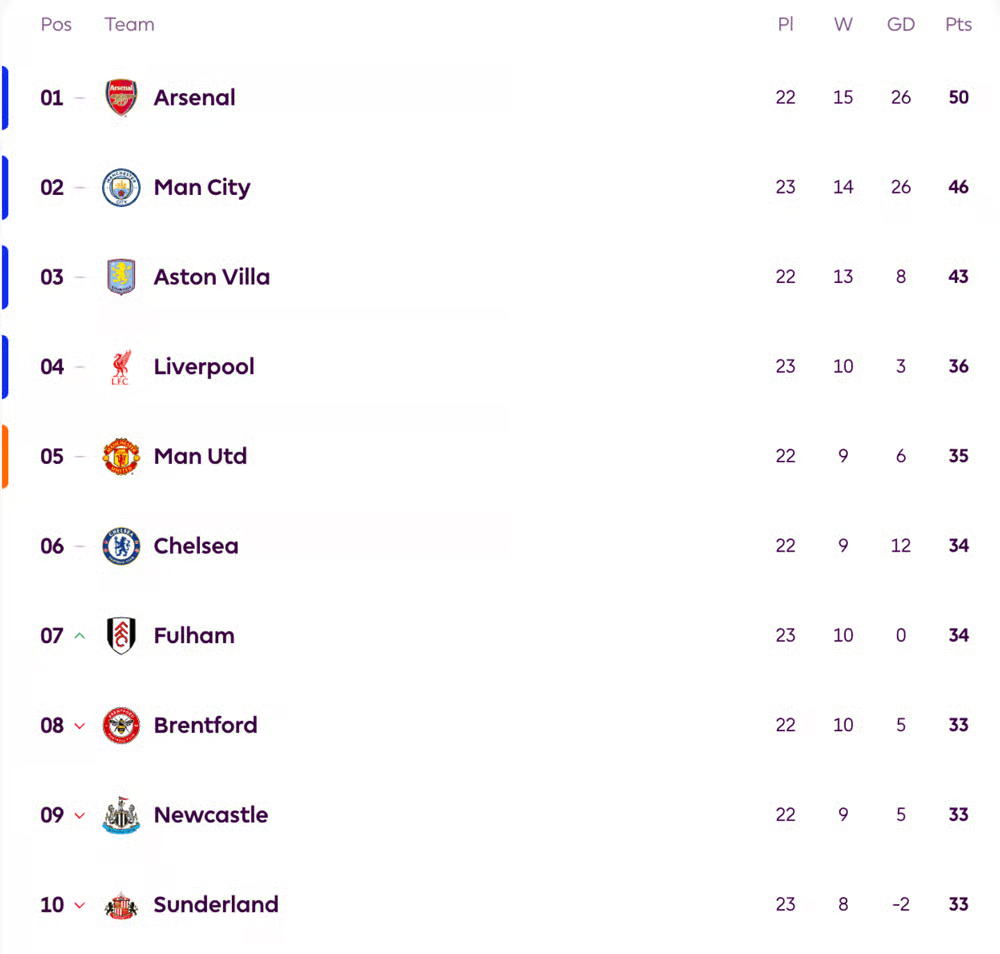Sort the table by the Pl column
This screenshot has height=954, width=1000.
click(x=786, y=24)
